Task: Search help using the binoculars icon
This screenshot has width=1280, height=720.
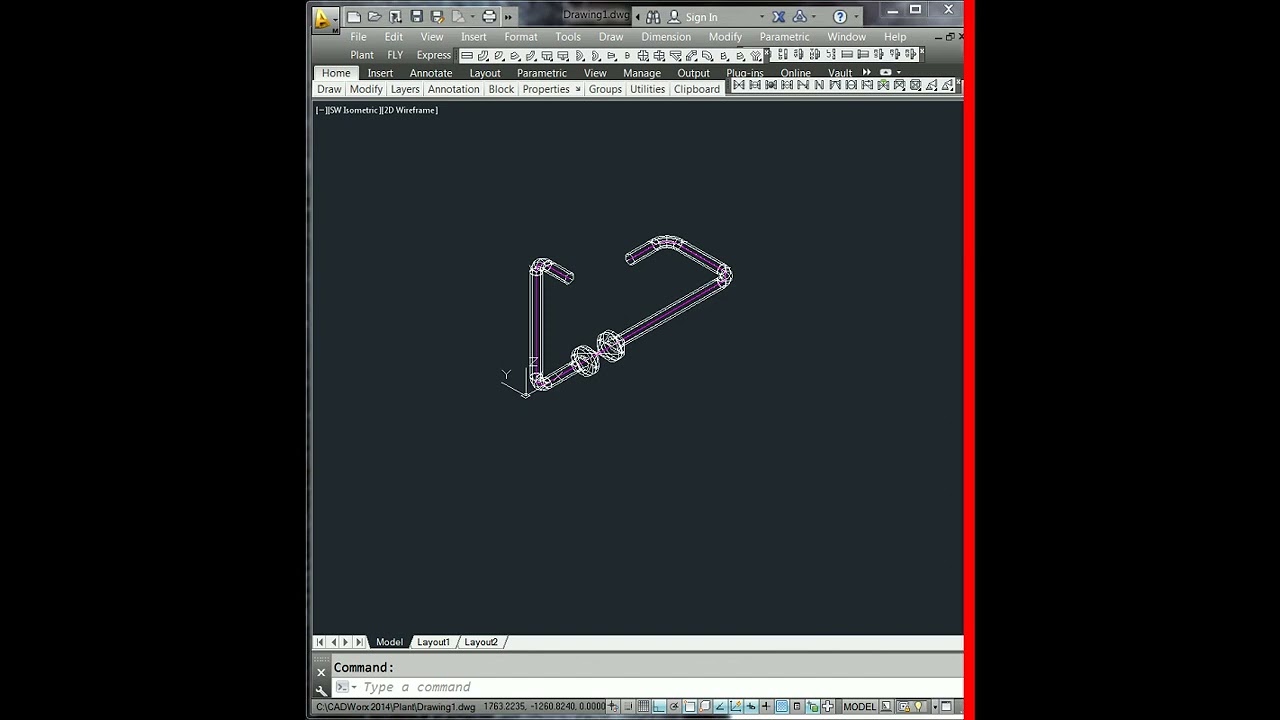Action: [652, 17]
